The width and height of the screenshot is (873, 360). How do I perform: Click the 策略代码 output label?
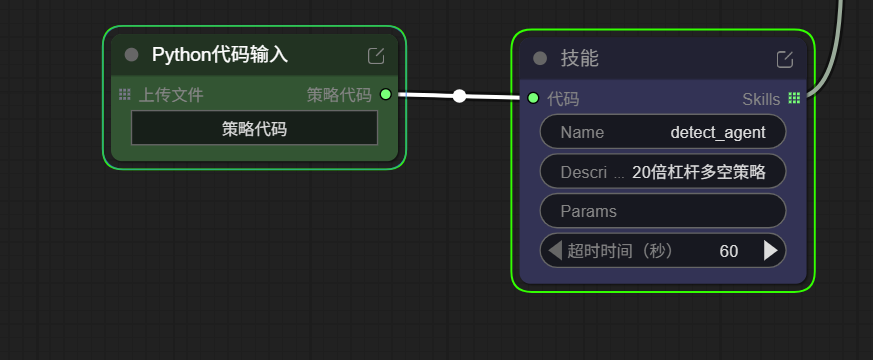tap(339, 95)
